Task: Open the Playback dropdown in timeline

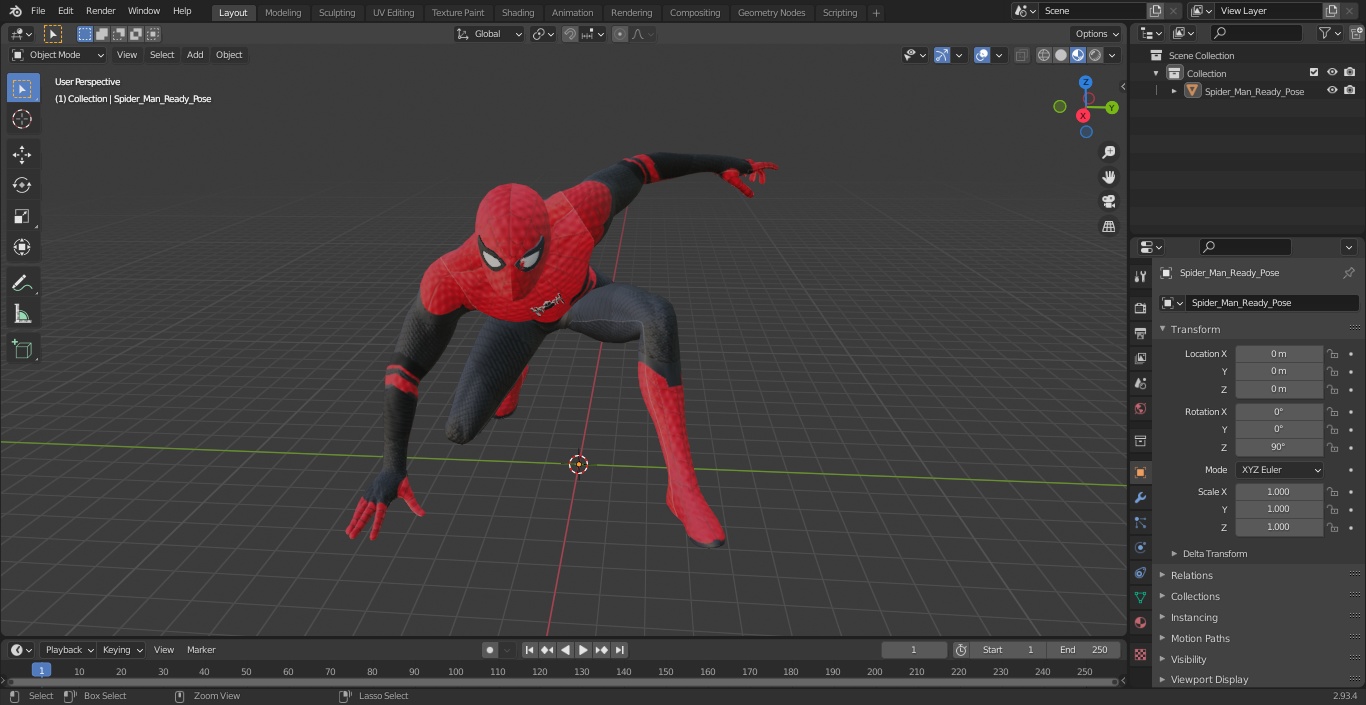Action: coord(68,650)
